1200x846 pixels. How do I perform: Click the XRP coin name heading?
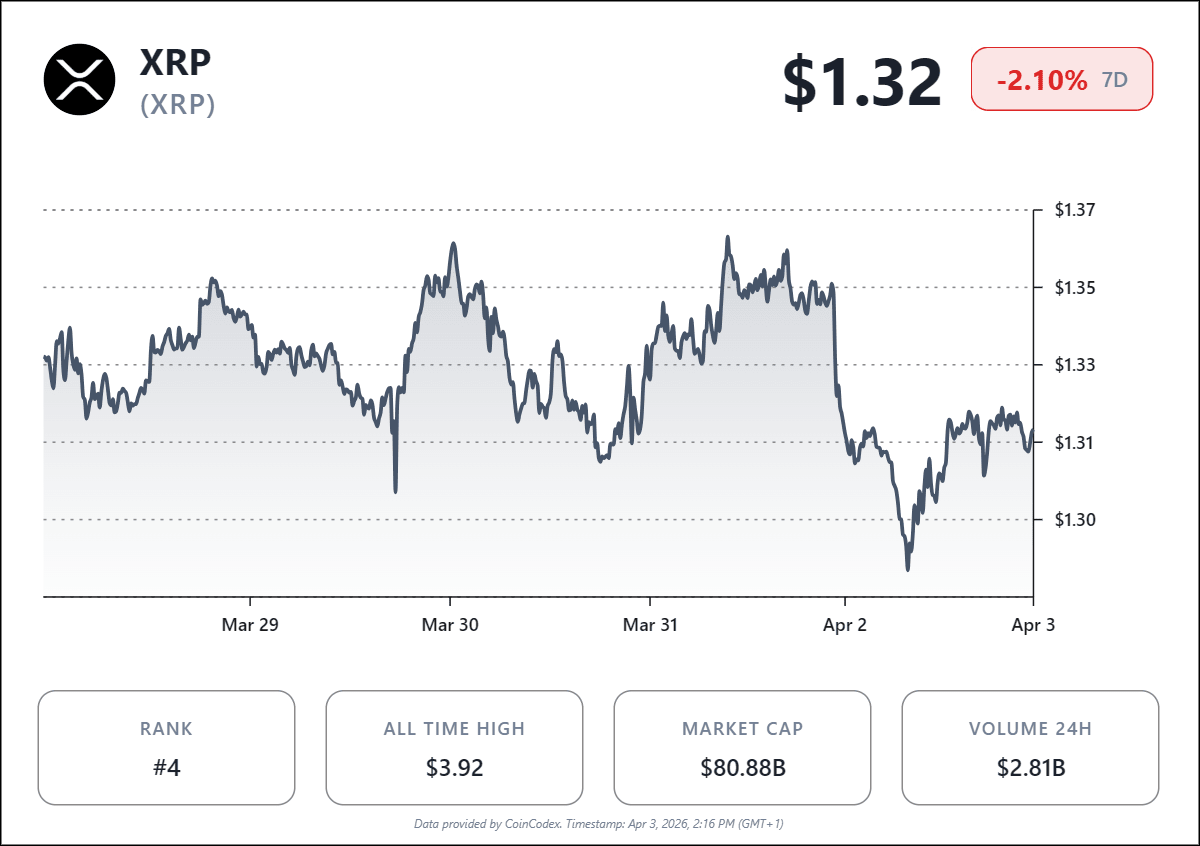click(x=176, y=63)
